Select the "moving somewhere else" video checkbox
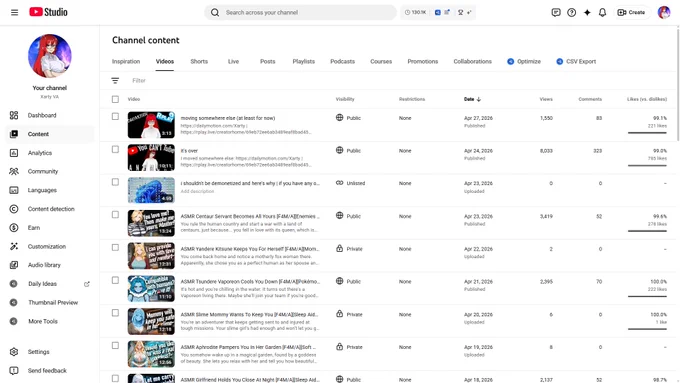The width and height of the screenshot is (680, 383). point(115,116)
